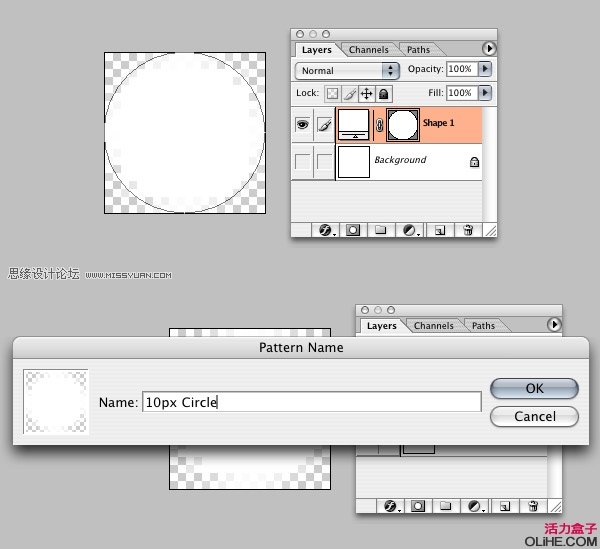The width and height of the screenshot is (600, 549).
Task: Create new layer in upper Layers panel
Action: pos(440,230)
